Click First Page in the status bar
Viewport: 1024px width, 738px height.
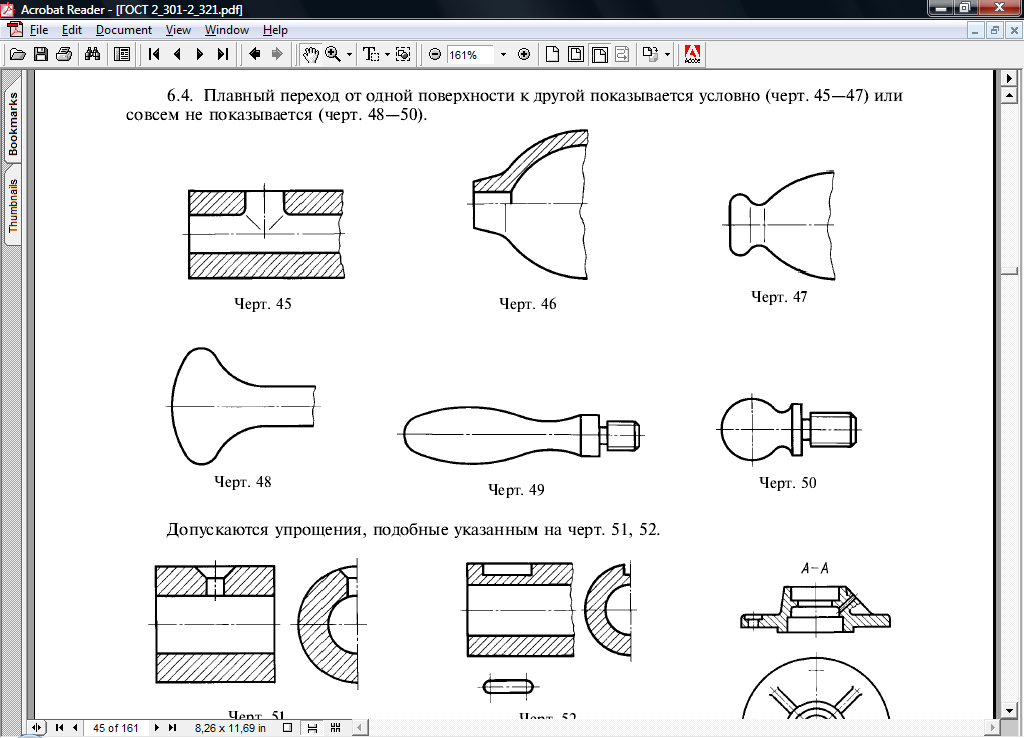click(x=59, y=728)
